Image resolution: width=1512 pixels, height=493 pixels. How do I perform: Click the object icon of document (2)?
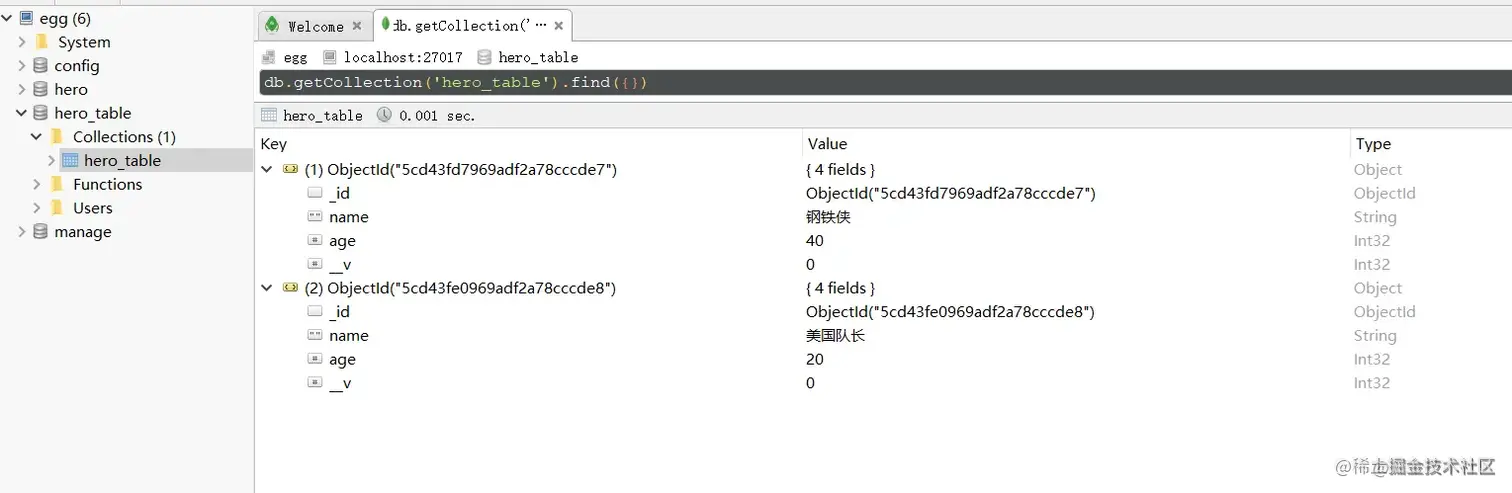(x=290, y=288)
